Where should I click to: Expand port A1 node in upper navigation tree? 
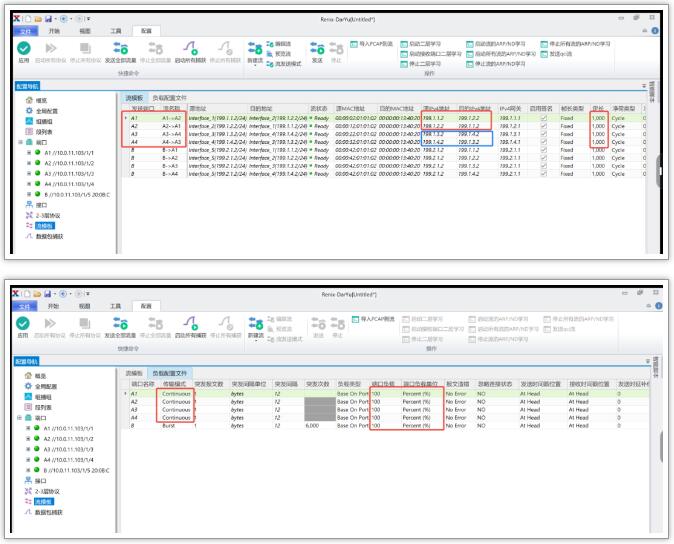point(31,151)
